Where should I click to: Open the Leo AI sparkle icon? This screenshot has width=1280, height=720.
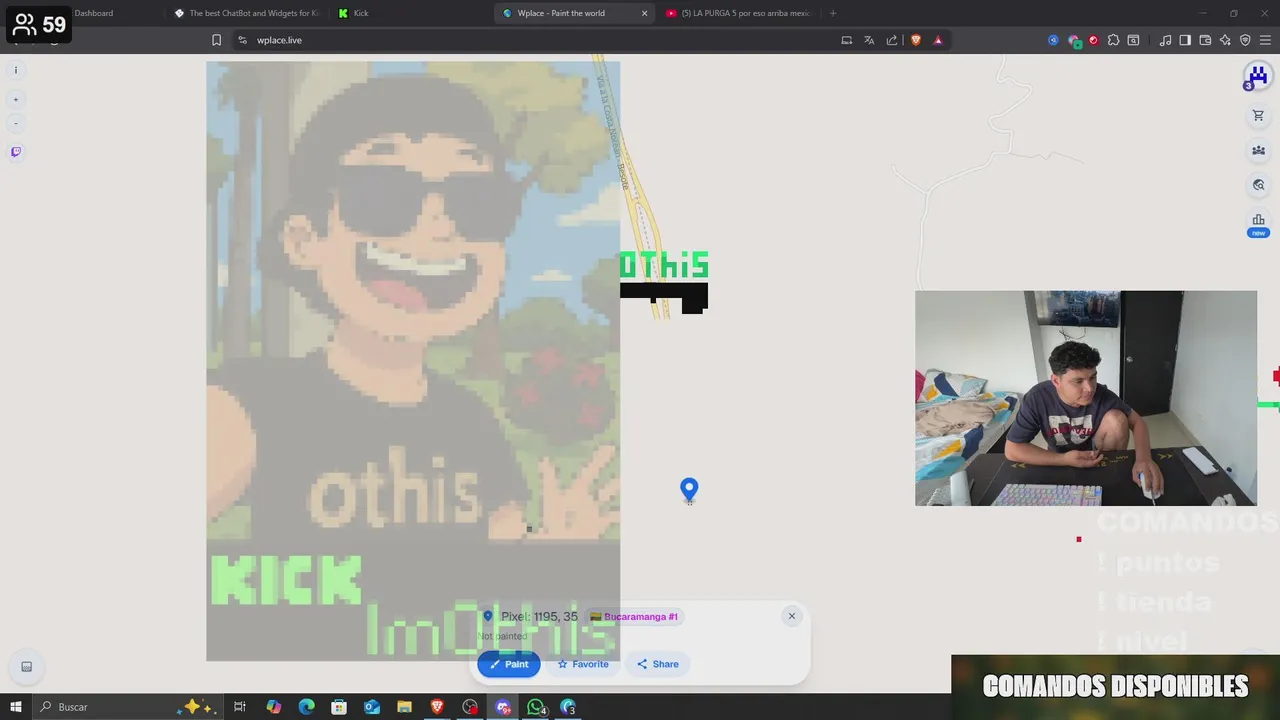coord(1225,40)
